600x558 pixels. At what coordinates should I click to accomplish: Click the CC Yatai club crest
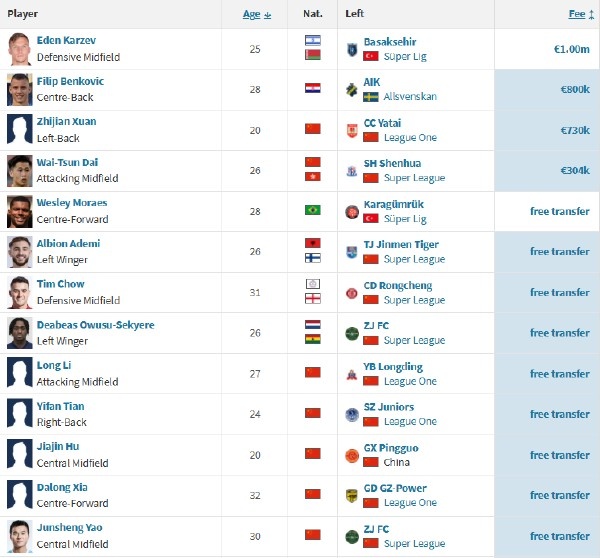coord(352,130)
